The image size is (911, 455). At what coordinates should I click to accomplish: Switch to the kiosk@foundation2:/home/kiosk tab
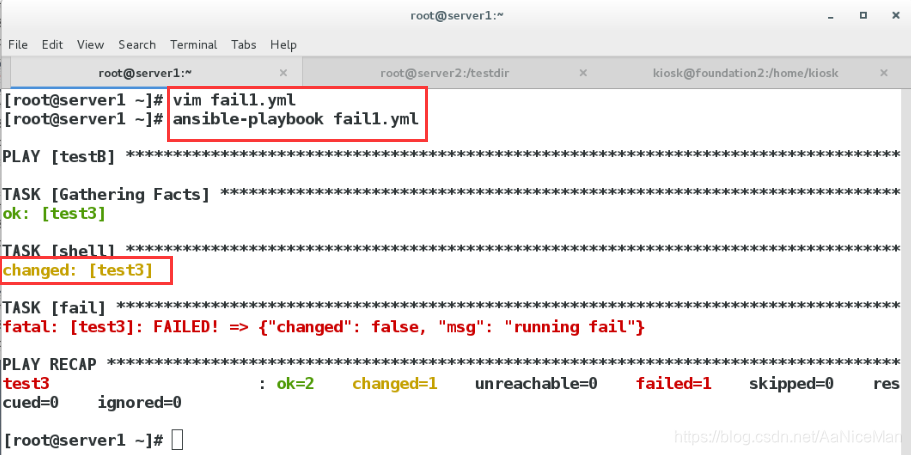[745, 73]
